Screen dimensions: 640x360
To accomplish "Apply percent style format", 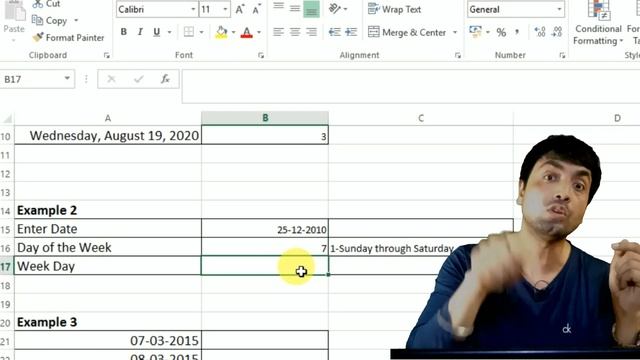I will tap(501, 32).
